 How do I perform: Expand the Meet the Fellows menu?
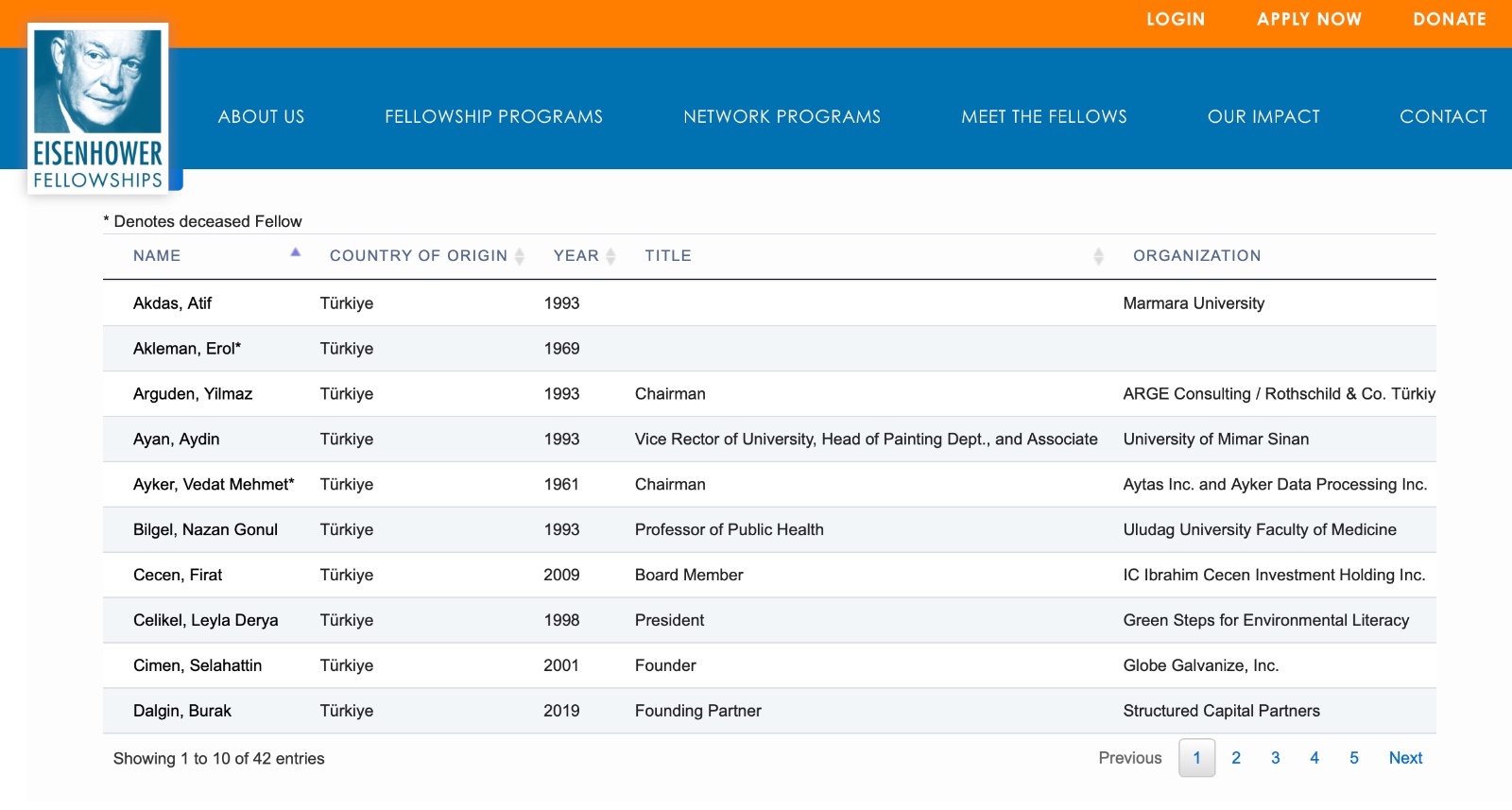pos(1043,117)
